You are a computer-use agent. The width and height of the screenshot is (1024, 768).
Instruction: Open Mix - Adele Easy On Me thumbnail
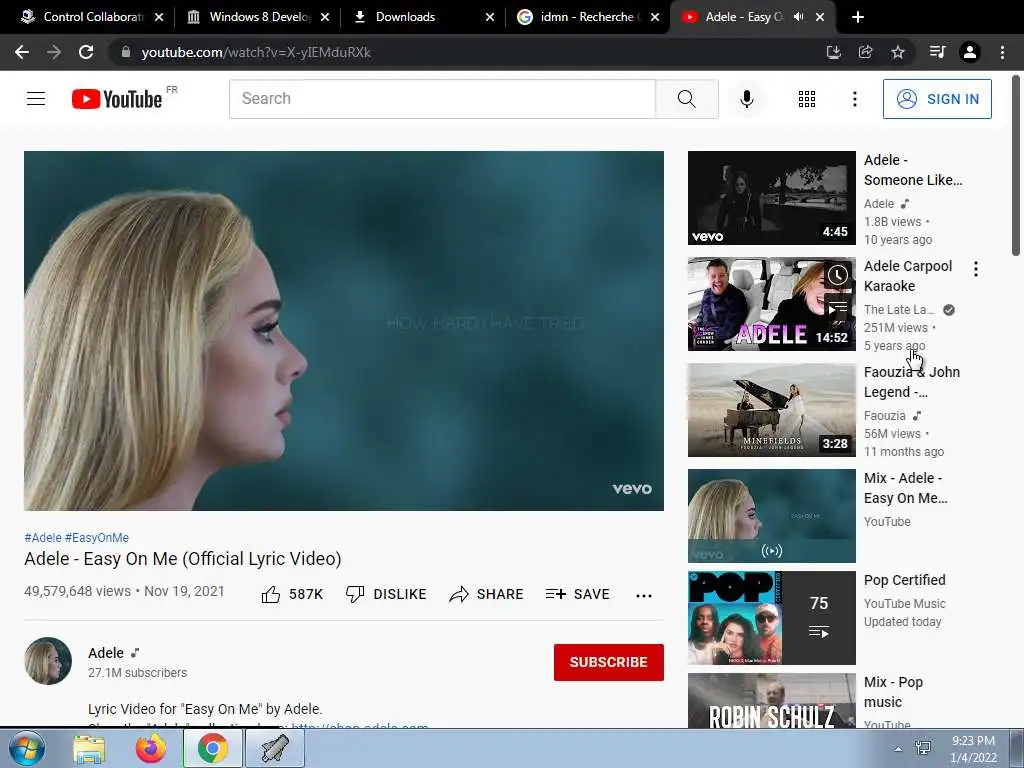(x=771, y=516)
